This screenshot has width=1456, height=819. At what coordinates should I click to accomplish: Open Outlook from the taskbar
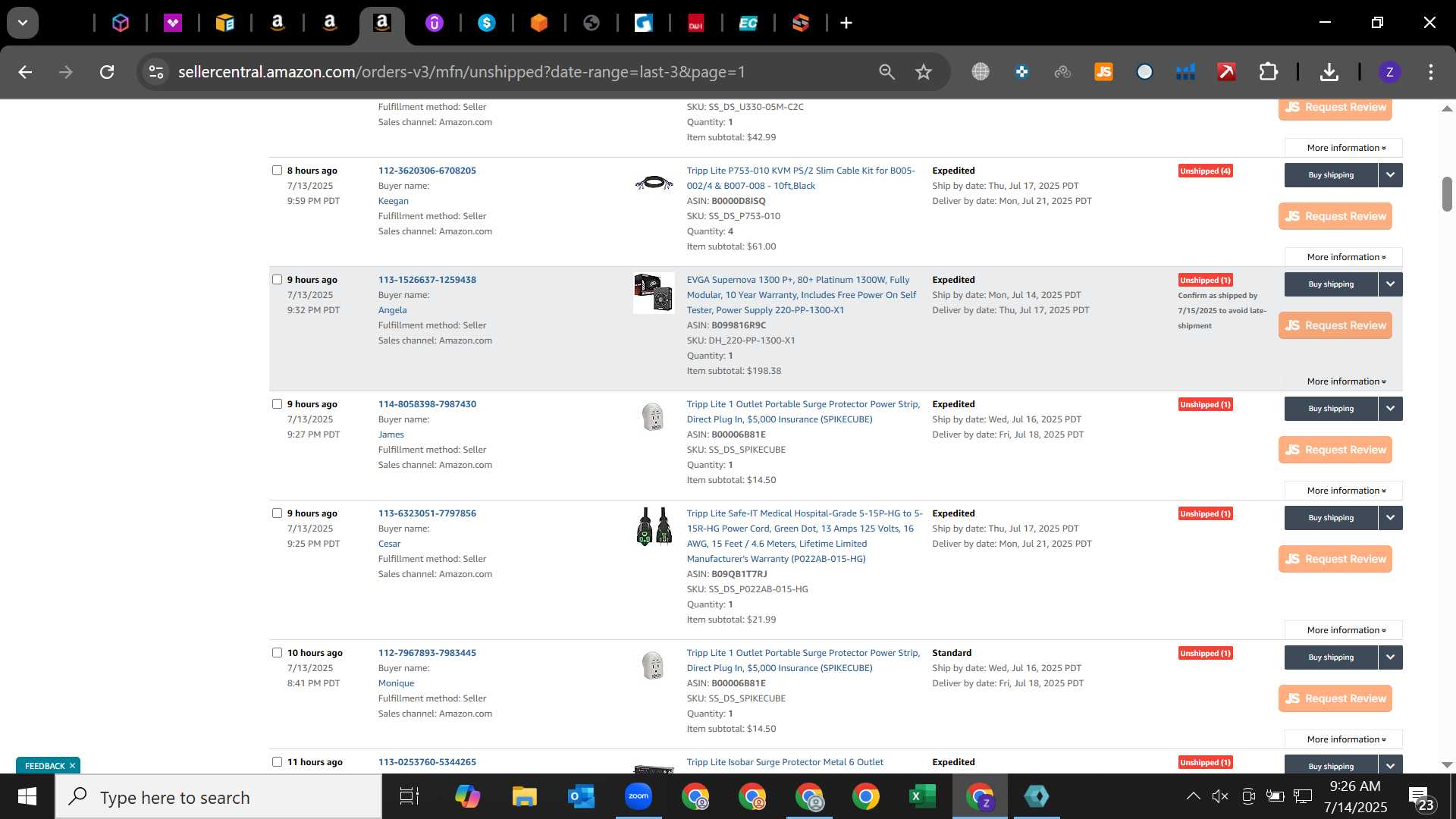tap(581, 796)
